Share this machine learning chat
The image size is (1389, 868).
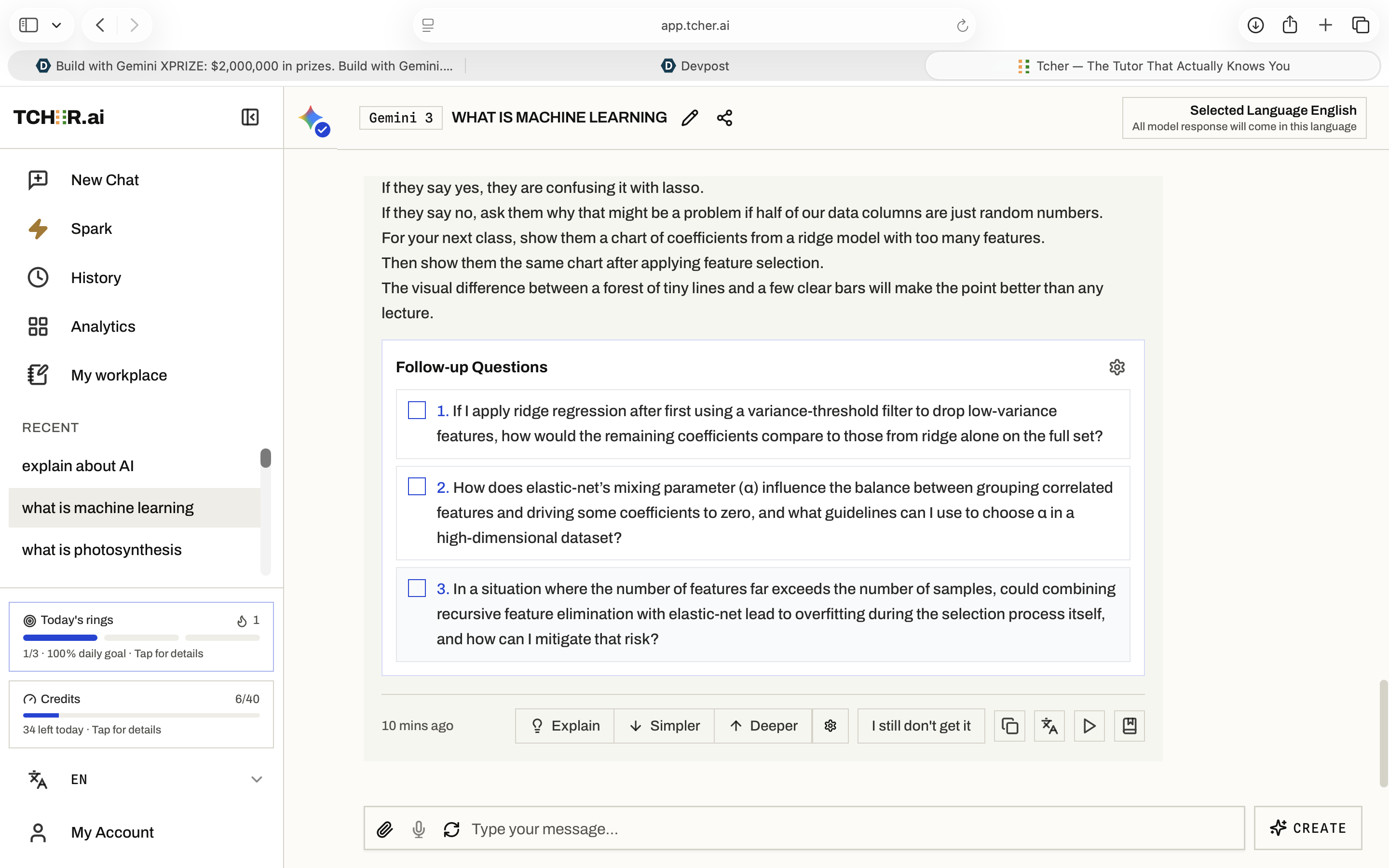tap(724, 118)
